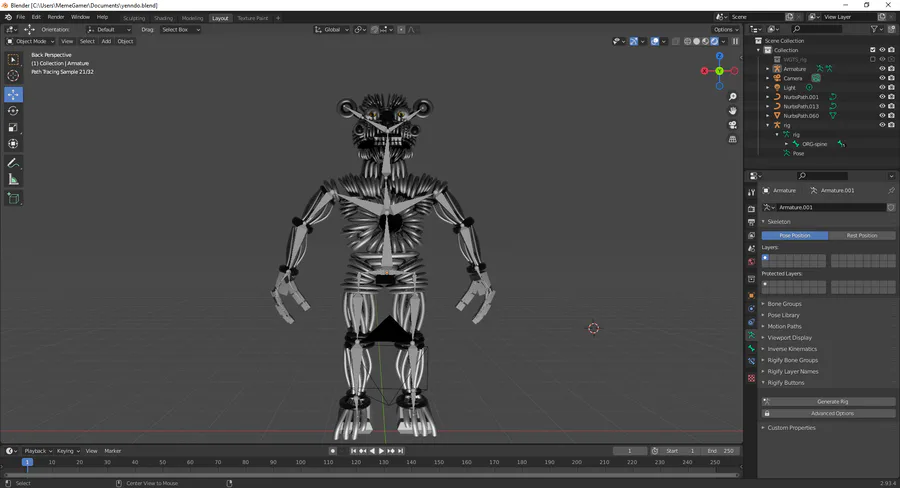Viewport: 900px width, 488px height.
Task: Open the Object Mode dropdown
Action: 30,41
